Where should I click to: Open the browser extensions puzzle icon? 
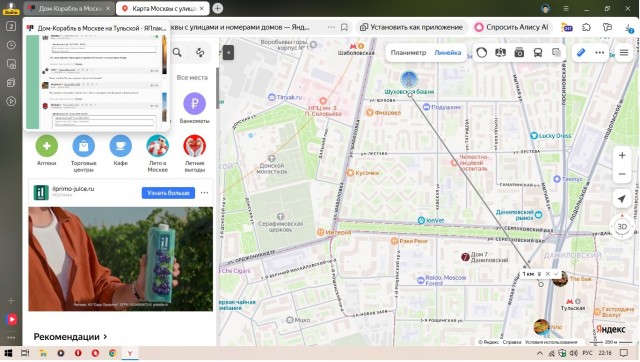586,27
